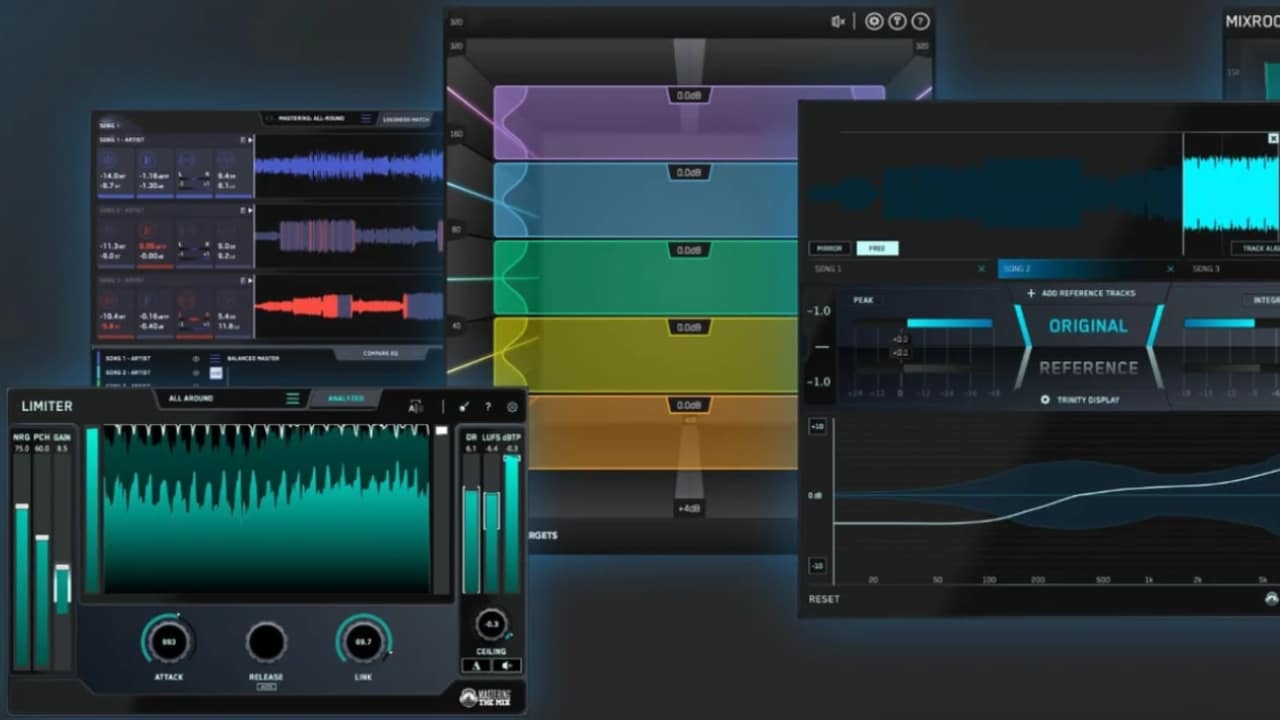Screen dimensions: 1280x720
Task: Click yellow band 0.0dB gain tab
Action: (x=690, y=327)
